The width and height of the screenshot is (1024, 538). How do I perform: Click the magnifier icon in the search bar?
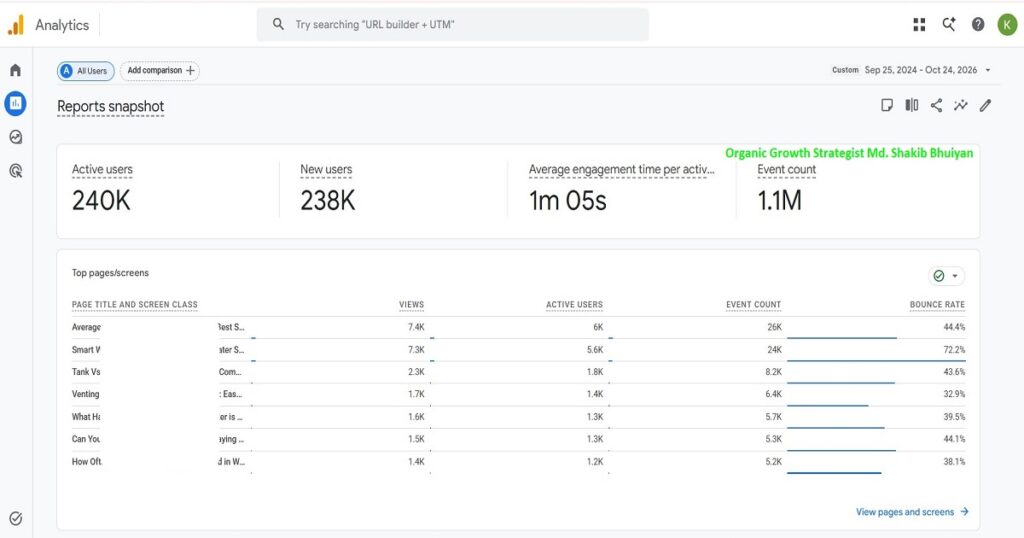(x=278, y=24)
